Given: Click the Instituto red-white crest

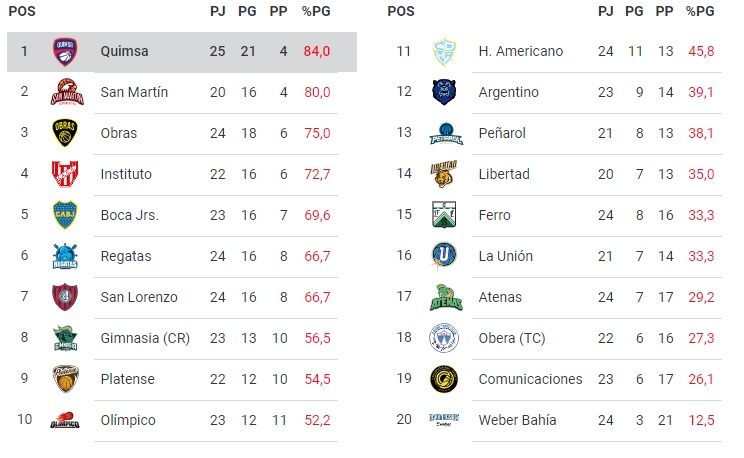Looking at the screenshot, I should (x=65, y=174).
